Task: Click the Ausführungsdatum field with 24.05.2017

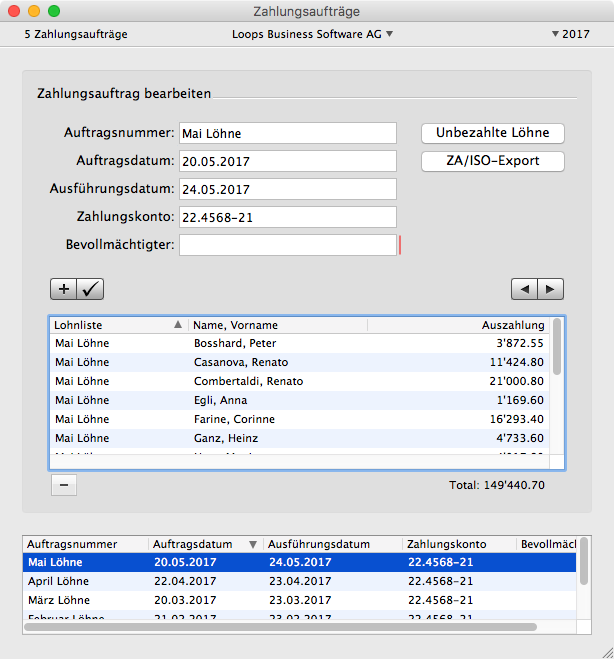Action: (x=288, y=189)
